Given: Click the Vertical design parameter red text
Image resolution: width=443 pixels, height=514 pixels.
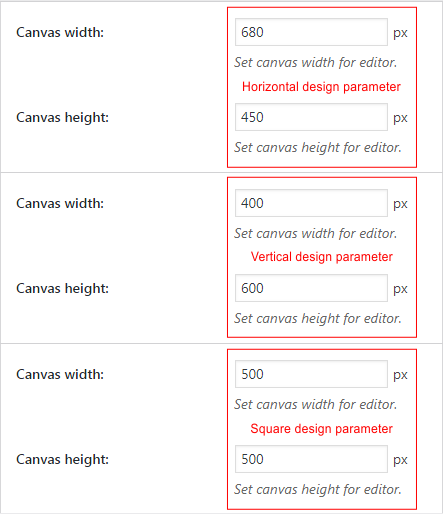Looking at the screenshot, I should 322,257.
